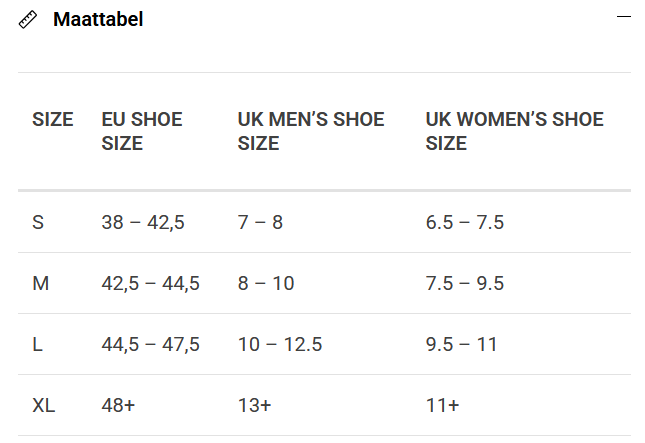Click the L size row label

click(x=37, y=344)
